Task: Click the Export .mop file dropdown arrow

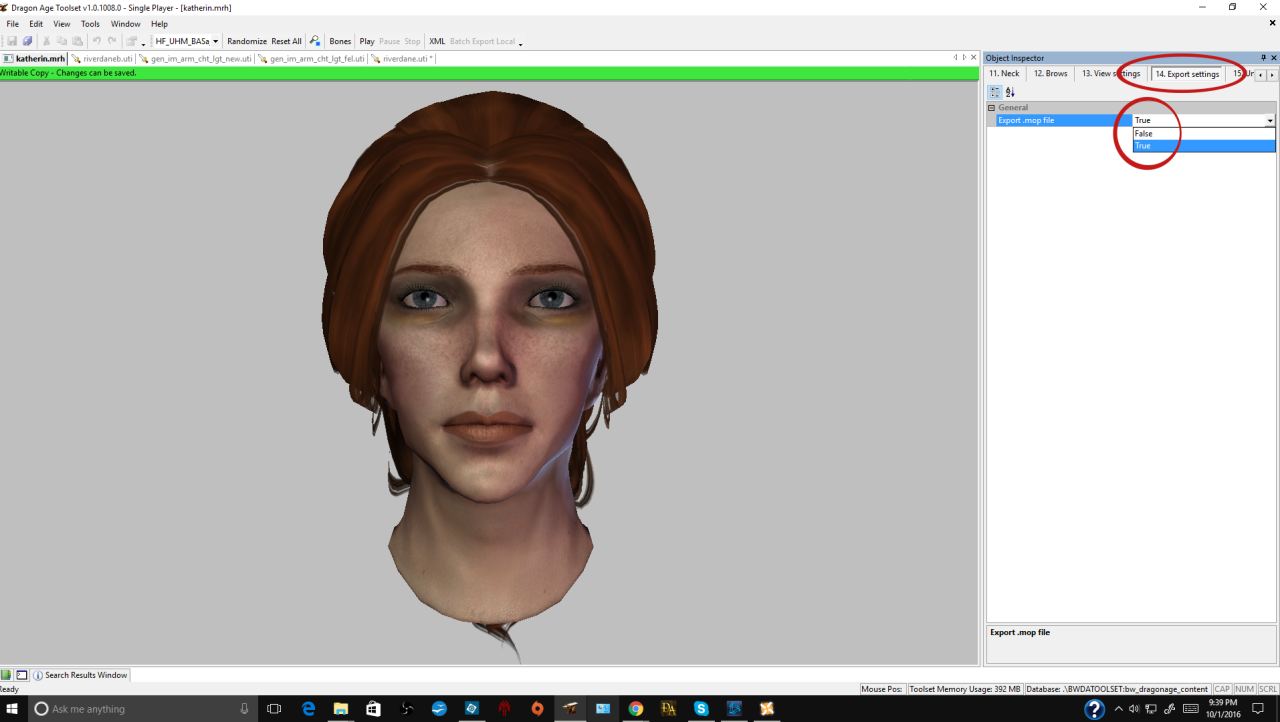Action: [1270, 120]
